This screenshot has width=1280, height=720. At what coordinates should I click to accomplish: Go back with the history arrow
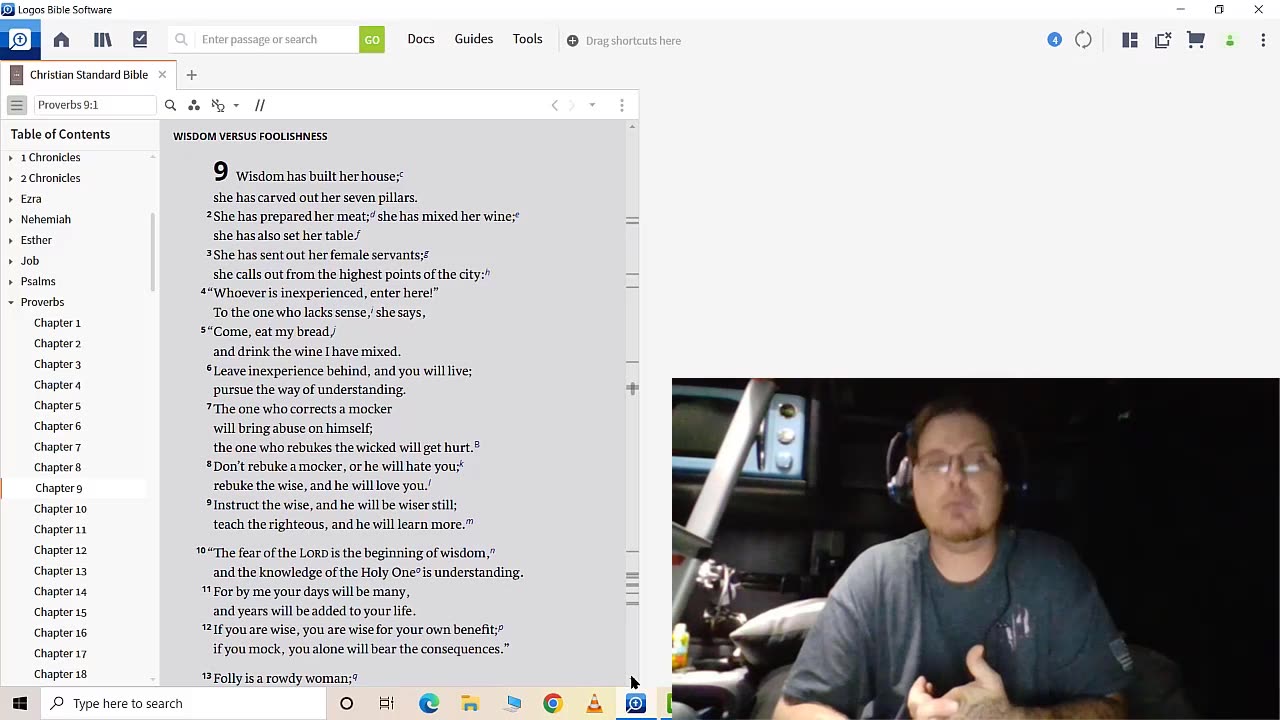pyautogui.click(x=555, y=105)
